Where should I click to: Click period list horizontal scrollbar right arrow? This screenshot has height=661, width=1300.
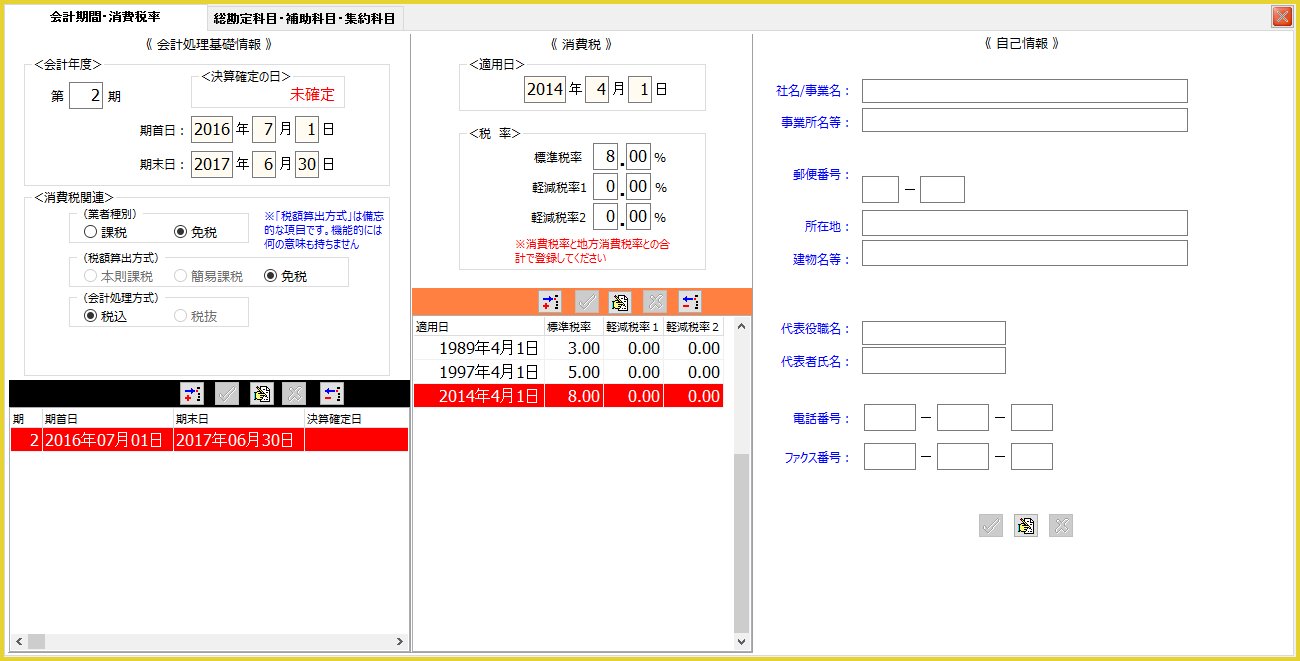click(401, 641)
